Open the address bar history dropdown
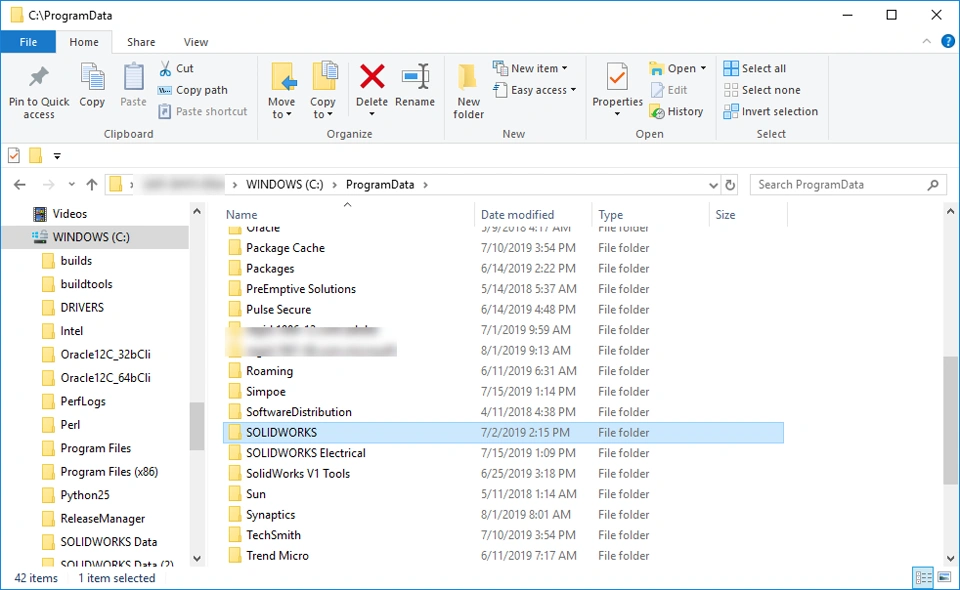The width and height of the screenshot is (960, 590). click(713, 185)
